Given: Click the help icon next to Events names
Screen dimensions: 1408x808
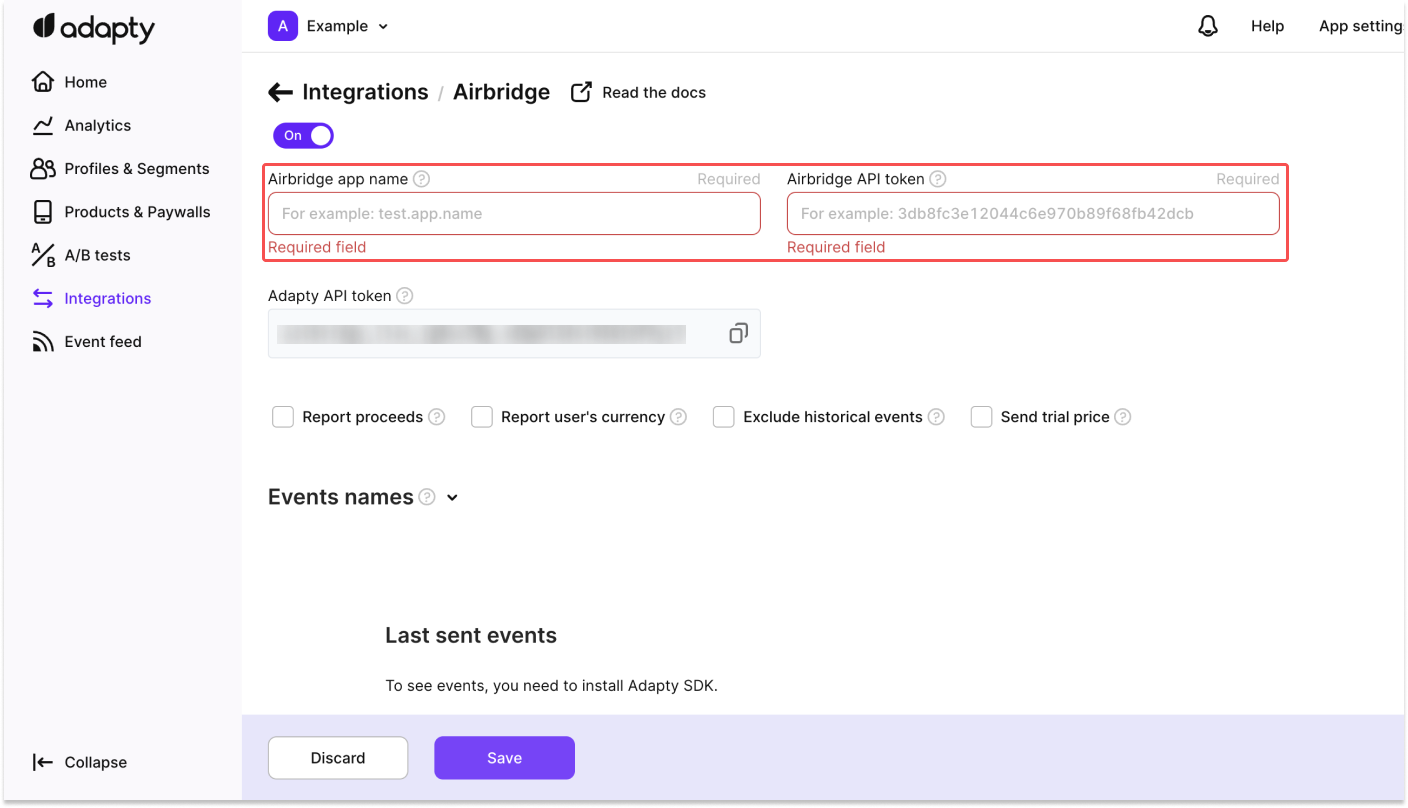Looking at the screenshot, I should point(427,497).
